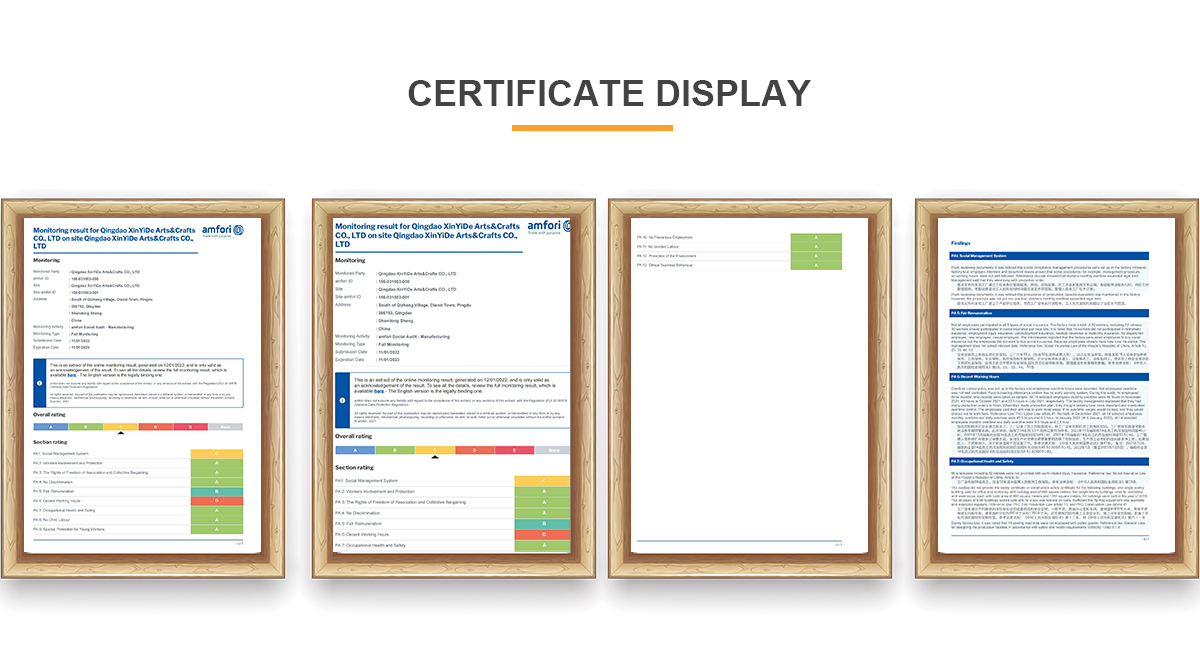
Task: Click 'PA 2: Workers Involvement' row, second certificate
Action: 453,492
